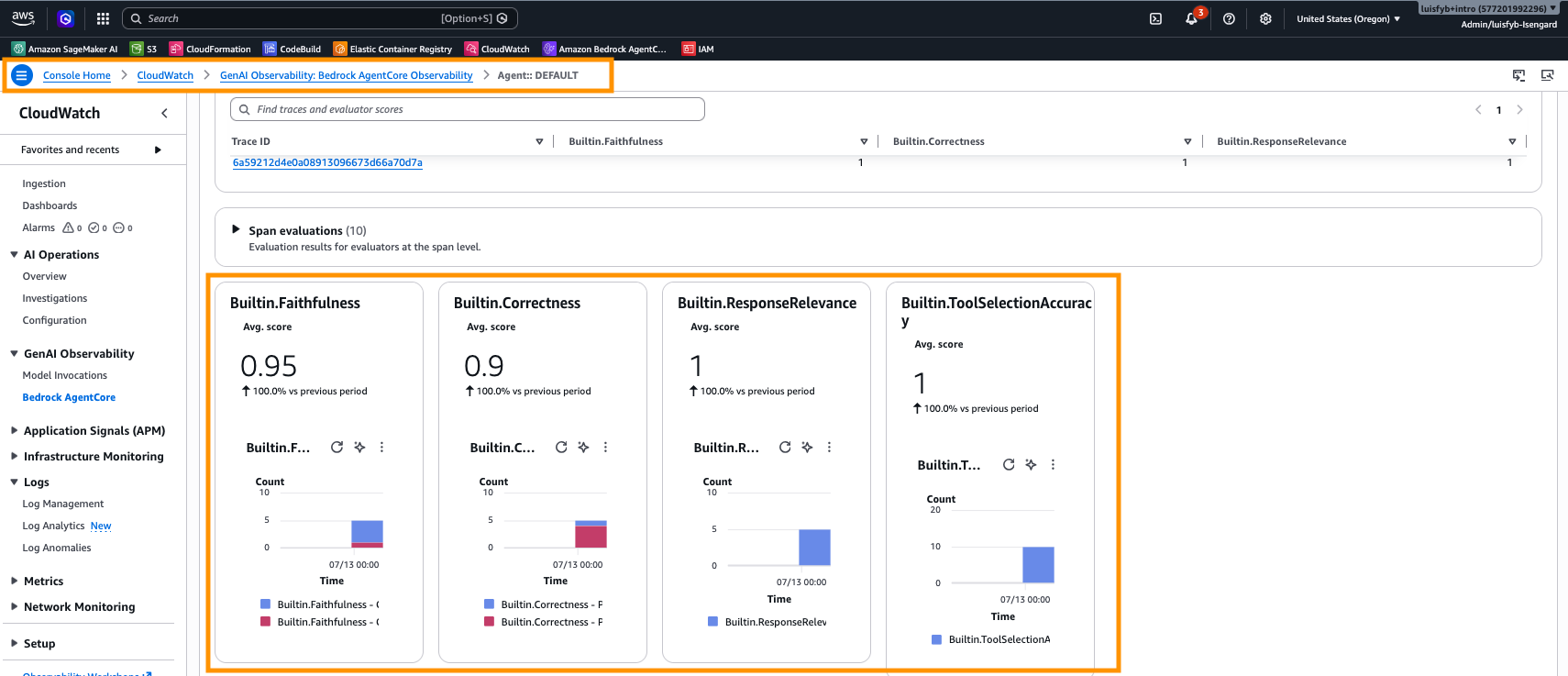The width and height of the screenshot is (1568, 676).
Task: Open the help question mark menu
Action: pyautogui.click(x=1229, y=18)
